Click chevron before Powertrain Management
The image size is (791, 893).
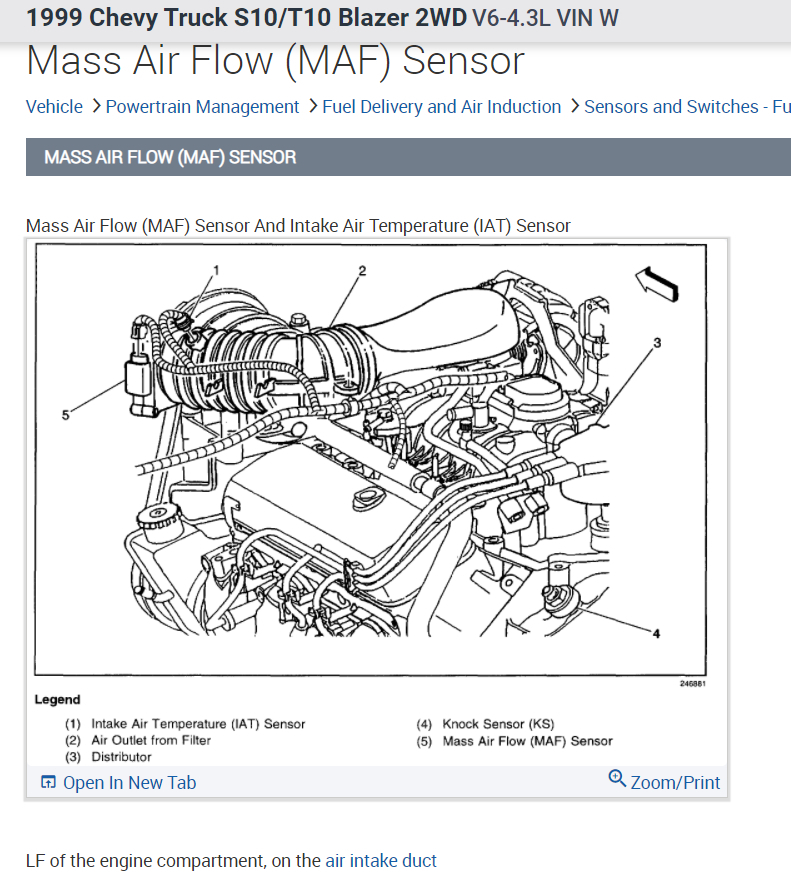point(96,106)
